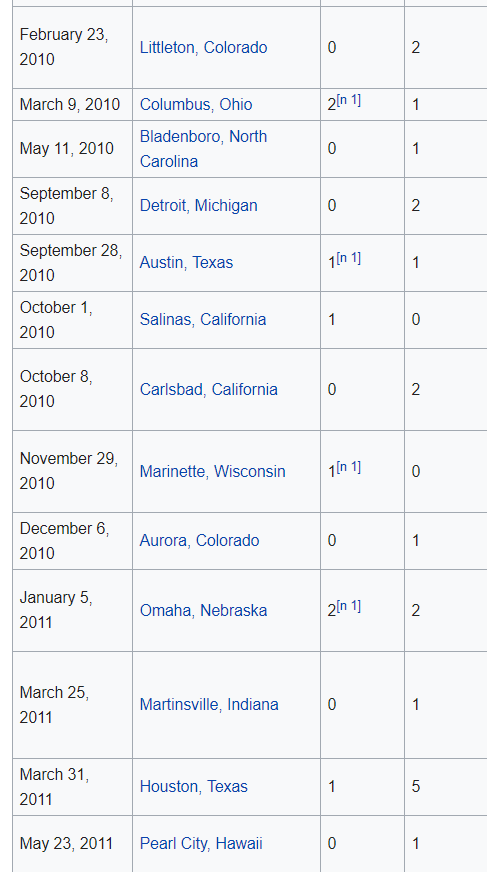The image size is (487, 872).
Task: Open the Aurora, Colorado link
Action: pos(199,541)
